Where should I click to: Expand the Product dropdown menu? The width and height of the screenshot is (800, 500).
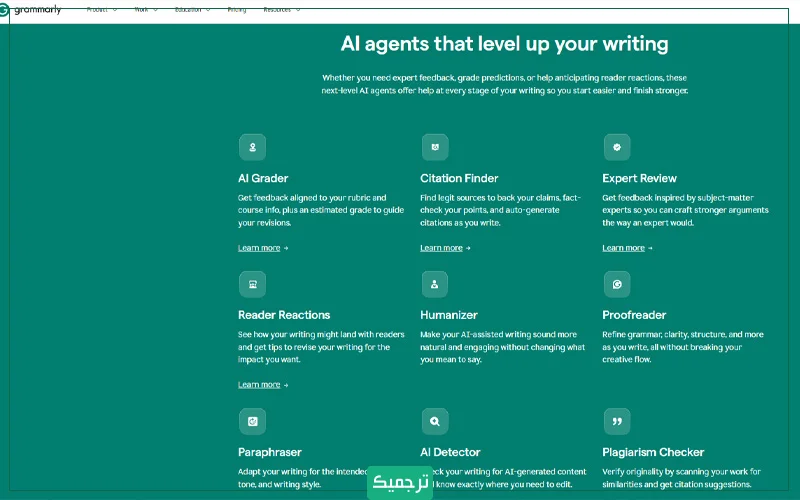click(101, 9)
